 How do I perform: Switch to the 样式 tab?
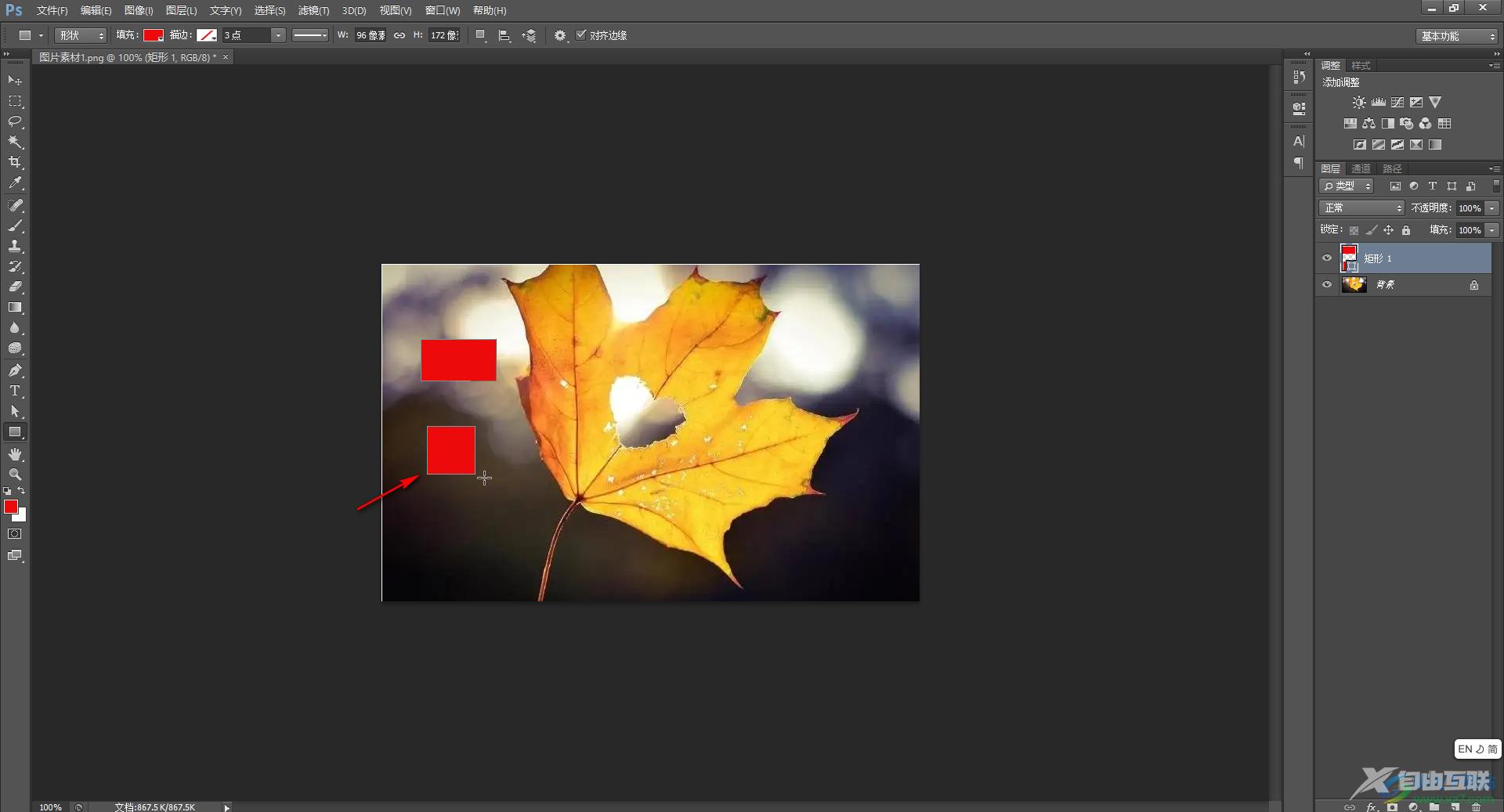(x=1361, y=65)
